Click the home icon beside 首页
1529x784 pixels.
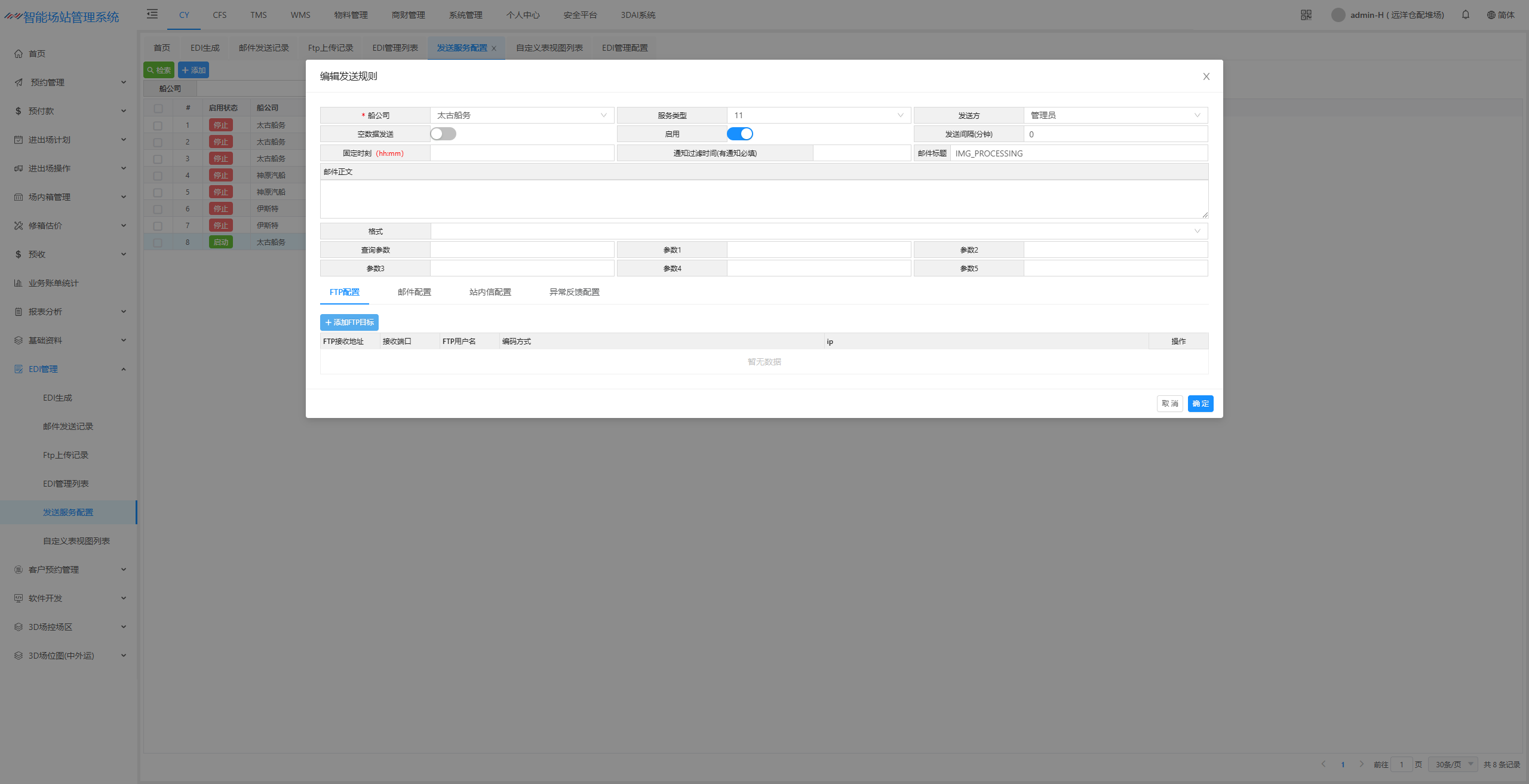tap(19, 54)
